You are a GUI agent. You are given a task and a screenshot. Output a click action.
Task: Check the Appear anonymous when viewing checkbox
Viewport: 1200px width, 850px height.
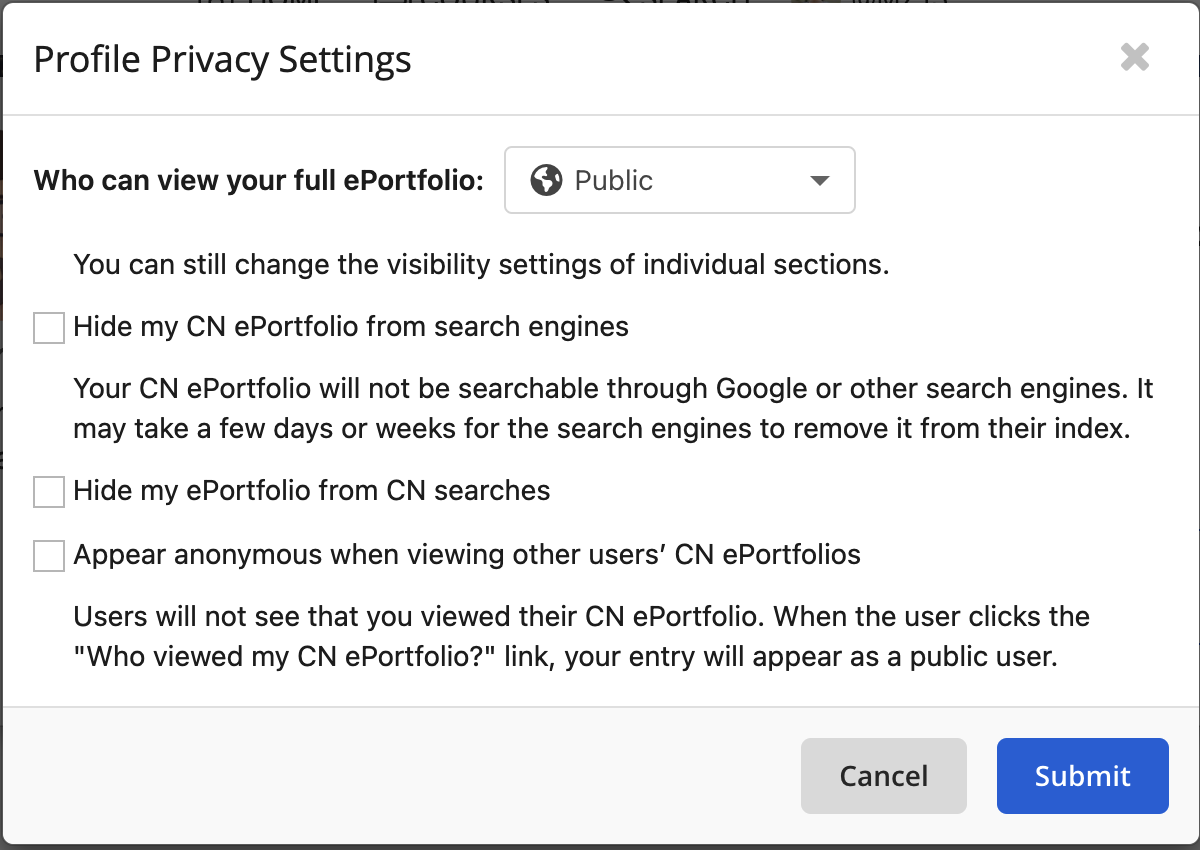(49, 555)
